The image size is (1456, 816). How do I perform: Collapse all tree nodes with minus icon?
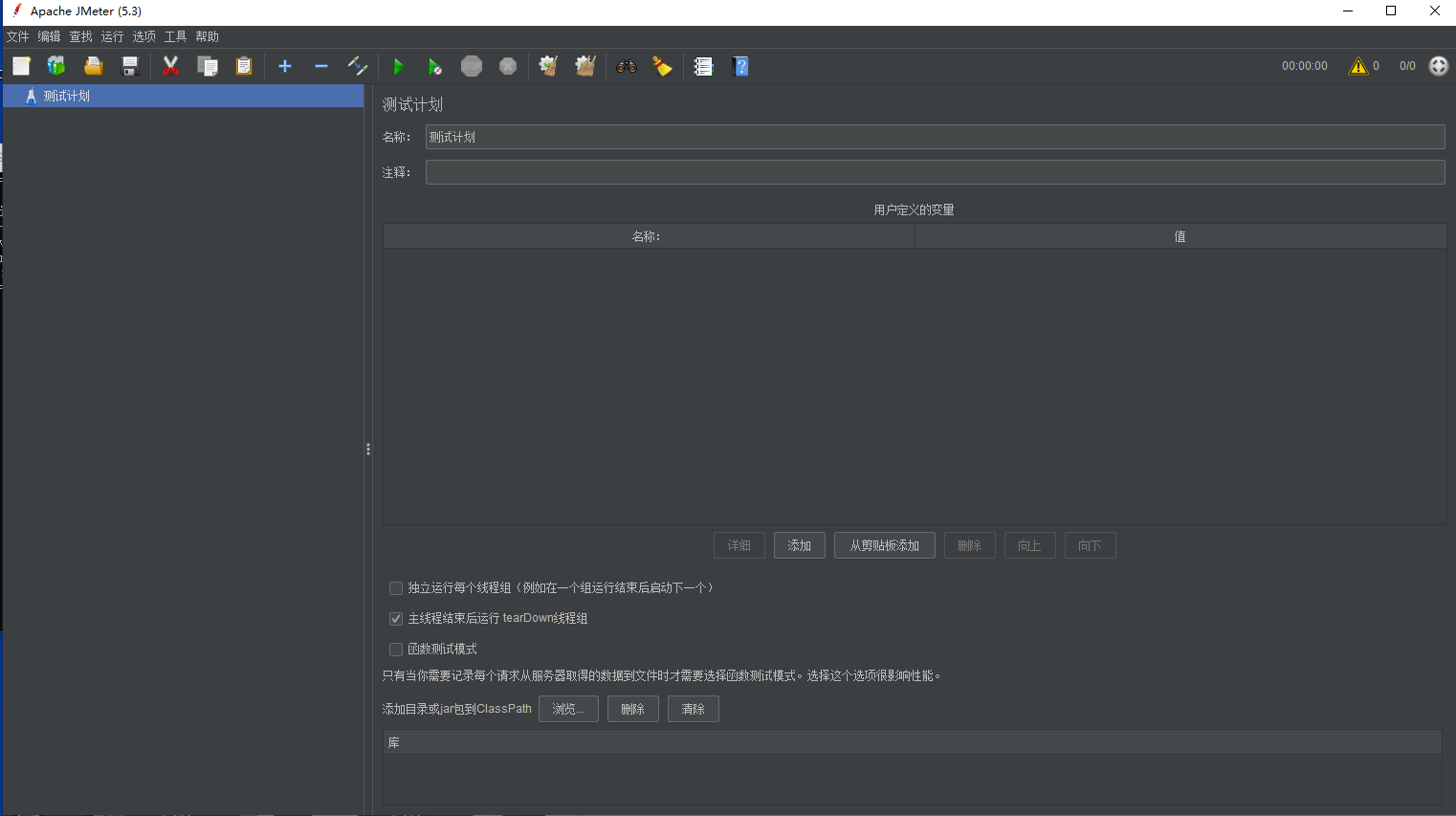(321, 66)
